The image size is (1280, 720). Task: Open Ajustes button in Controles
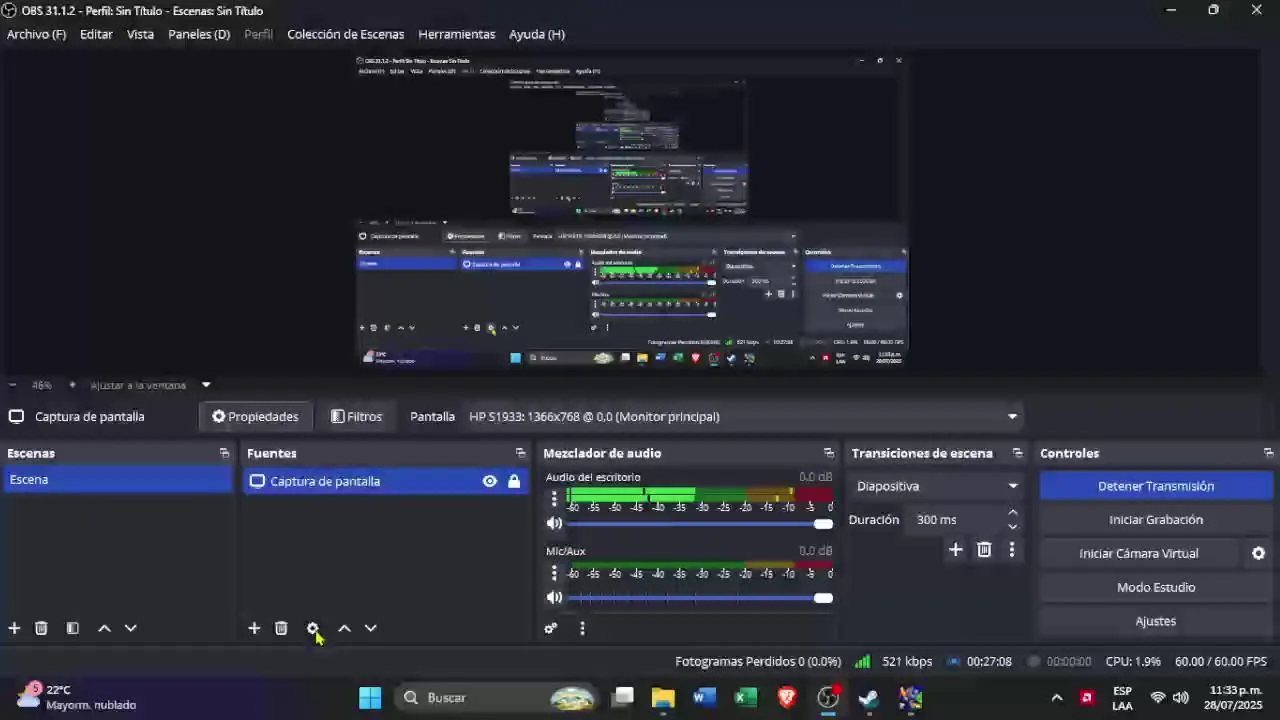(1156, 621)
